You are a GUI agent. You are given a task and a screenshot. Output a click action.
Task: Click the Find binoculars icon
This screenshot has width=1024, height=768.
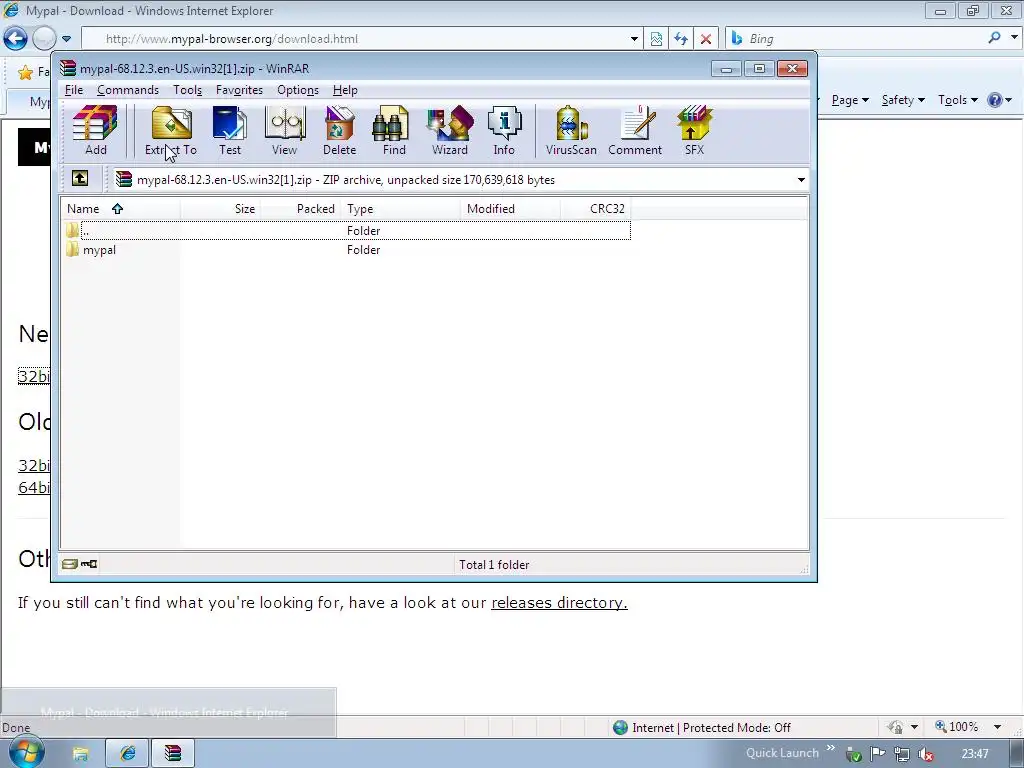pos(394,131)
